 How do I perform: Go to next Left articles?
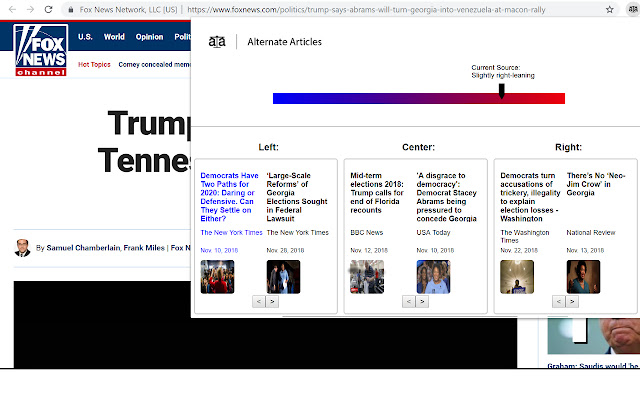pyautogui.click(x=272, y=302)
